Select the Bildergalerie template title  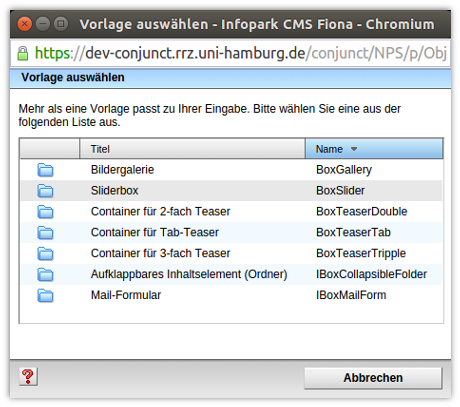coord(122,170)
